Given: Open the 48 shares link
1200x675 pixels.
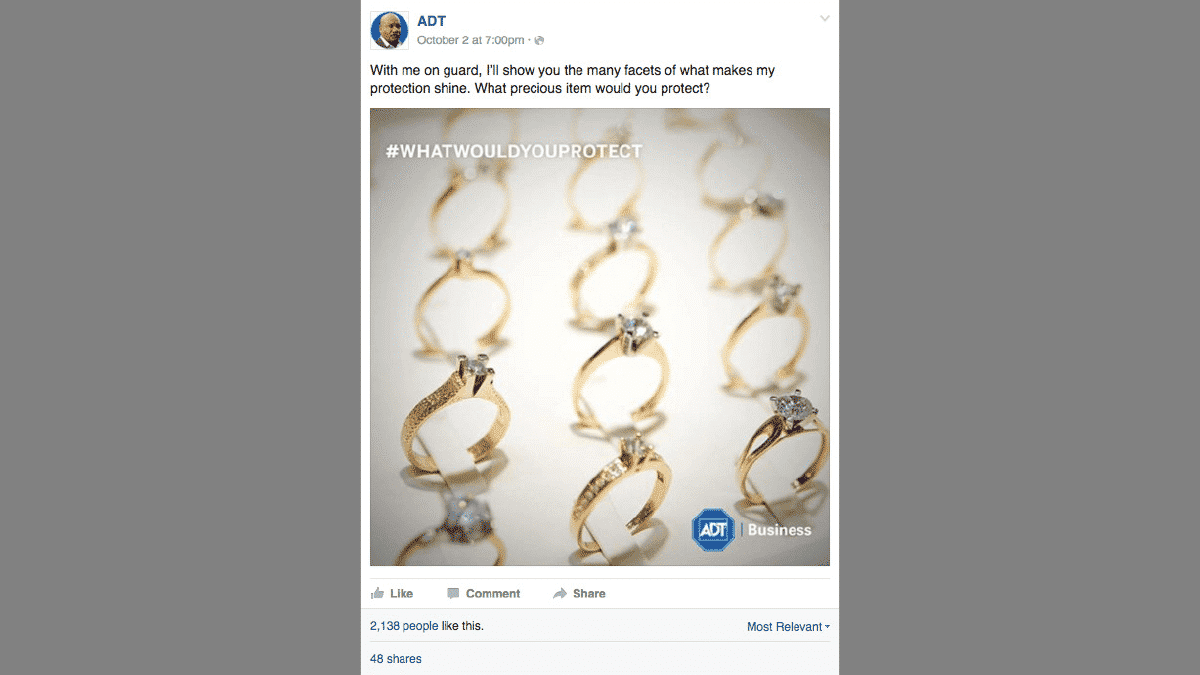Looking at the screenshot, I should 396,659.
